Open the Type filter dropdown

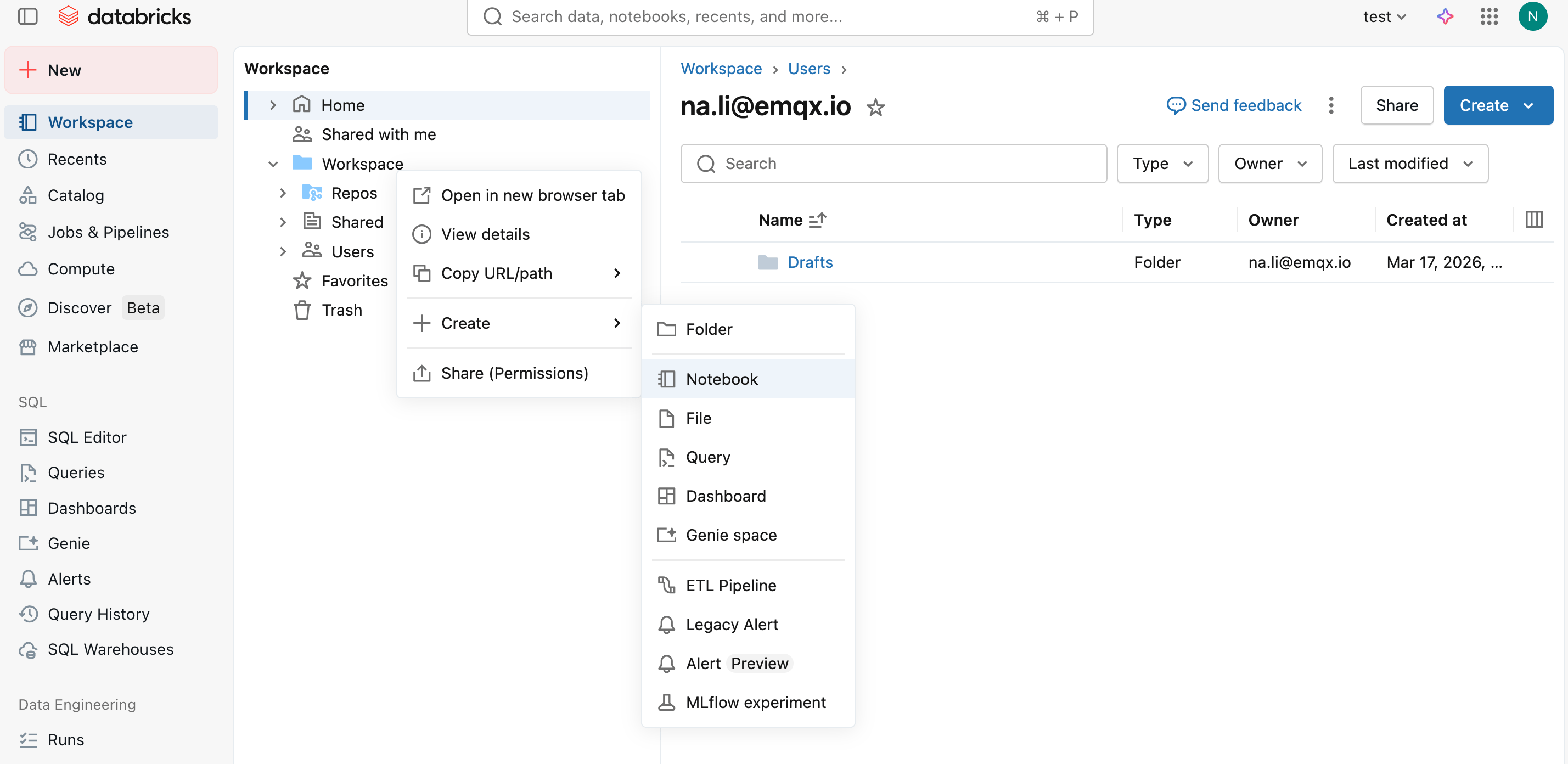(1162, 164)
